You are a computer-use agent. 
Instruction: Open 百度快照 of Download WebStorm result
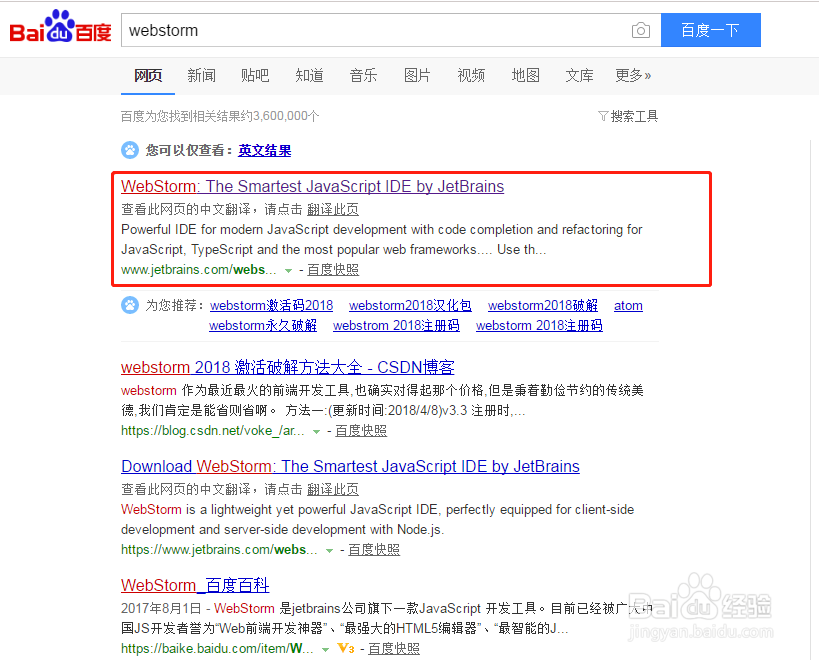374,550
